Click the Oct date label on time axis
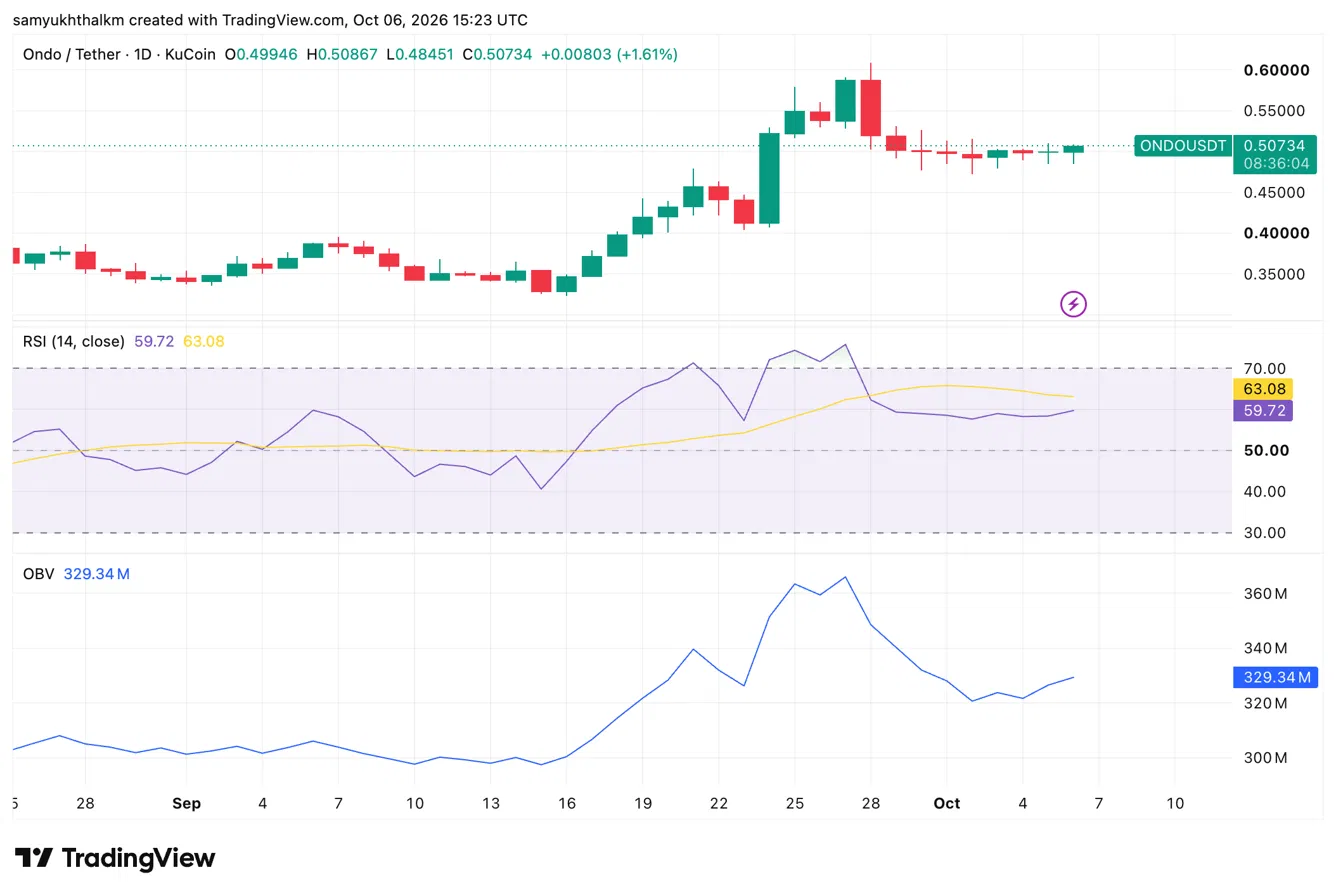 pyautogui.click(x=946, y=803)
